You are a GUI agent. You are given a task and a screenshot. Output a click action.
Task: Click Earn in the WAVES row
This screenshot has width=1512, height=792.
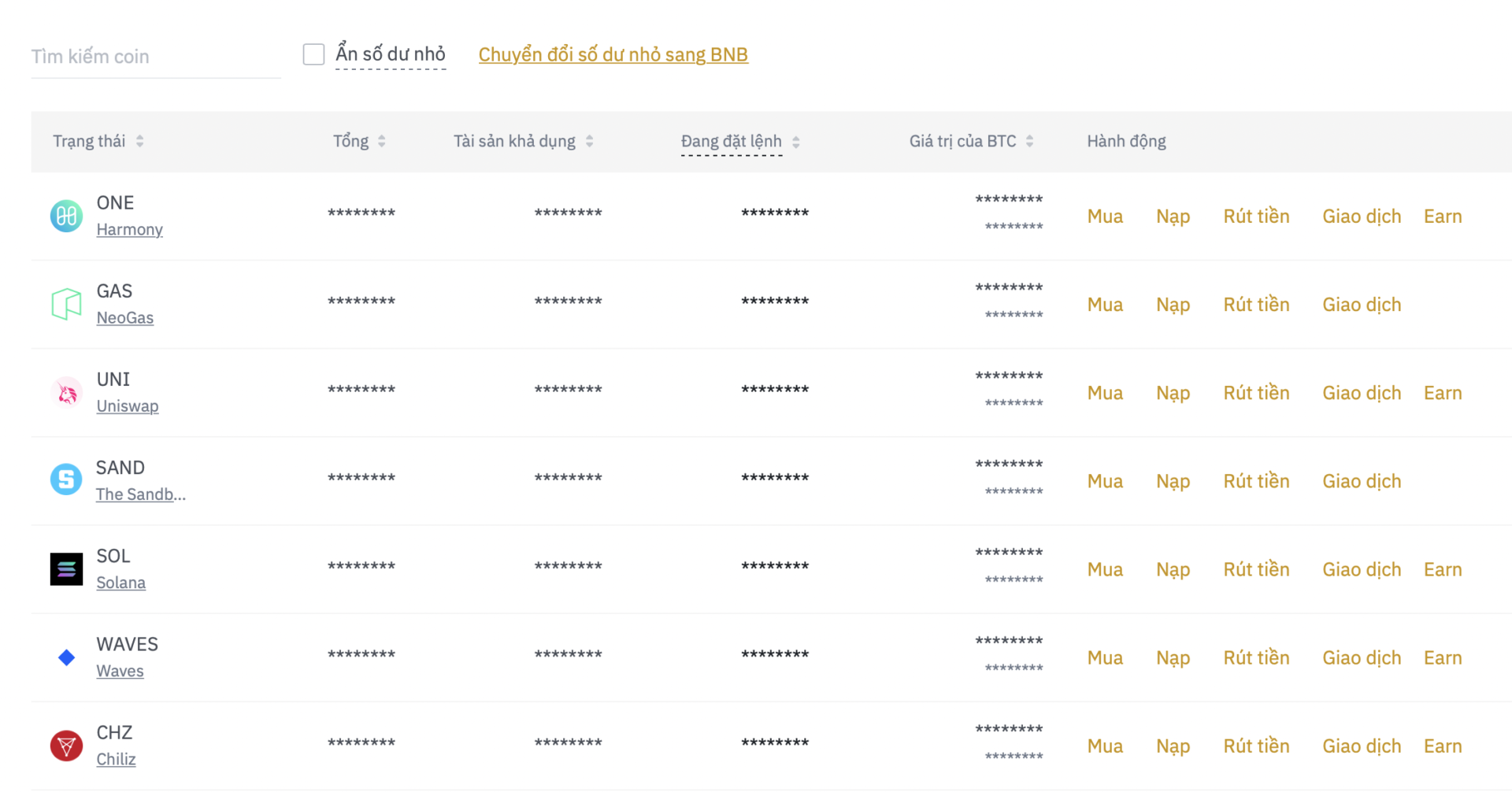[1443, 657]
